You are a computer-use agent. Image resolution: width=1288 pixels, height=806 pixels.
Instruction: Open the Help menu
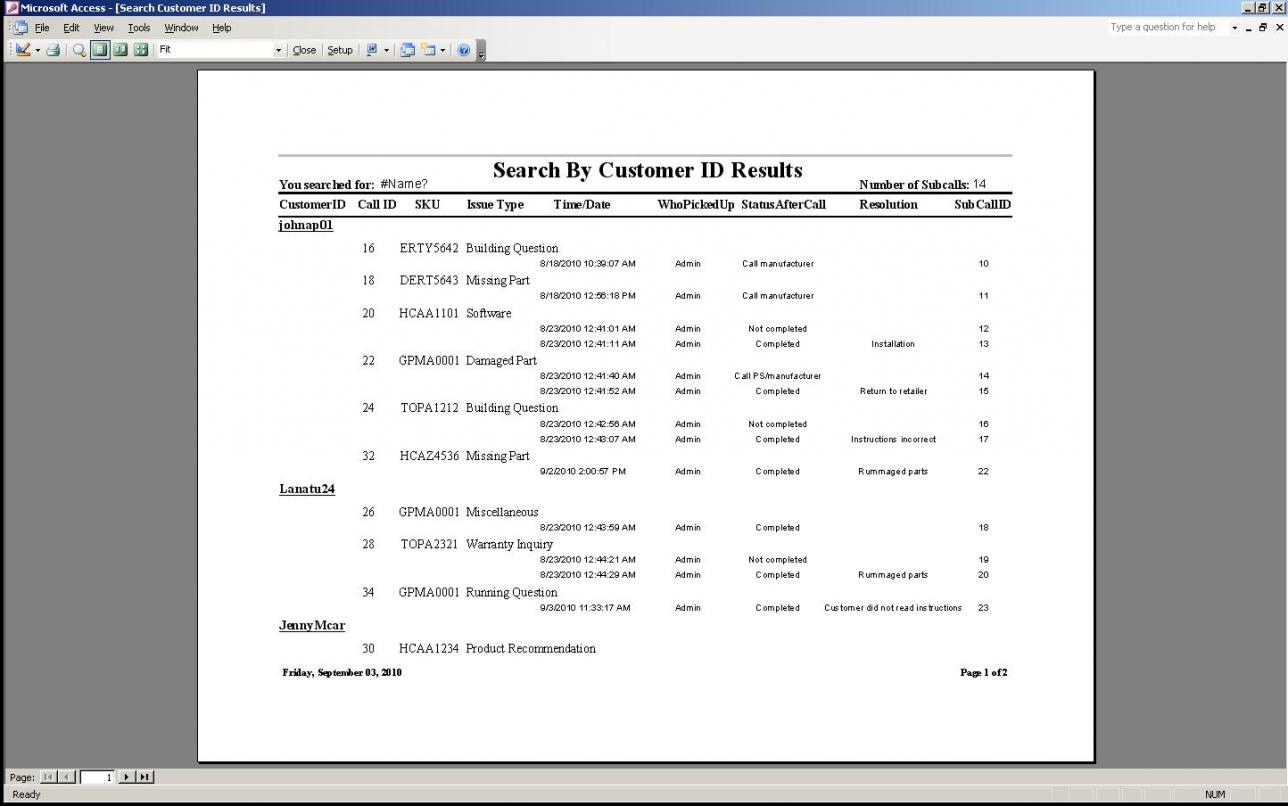222,28
